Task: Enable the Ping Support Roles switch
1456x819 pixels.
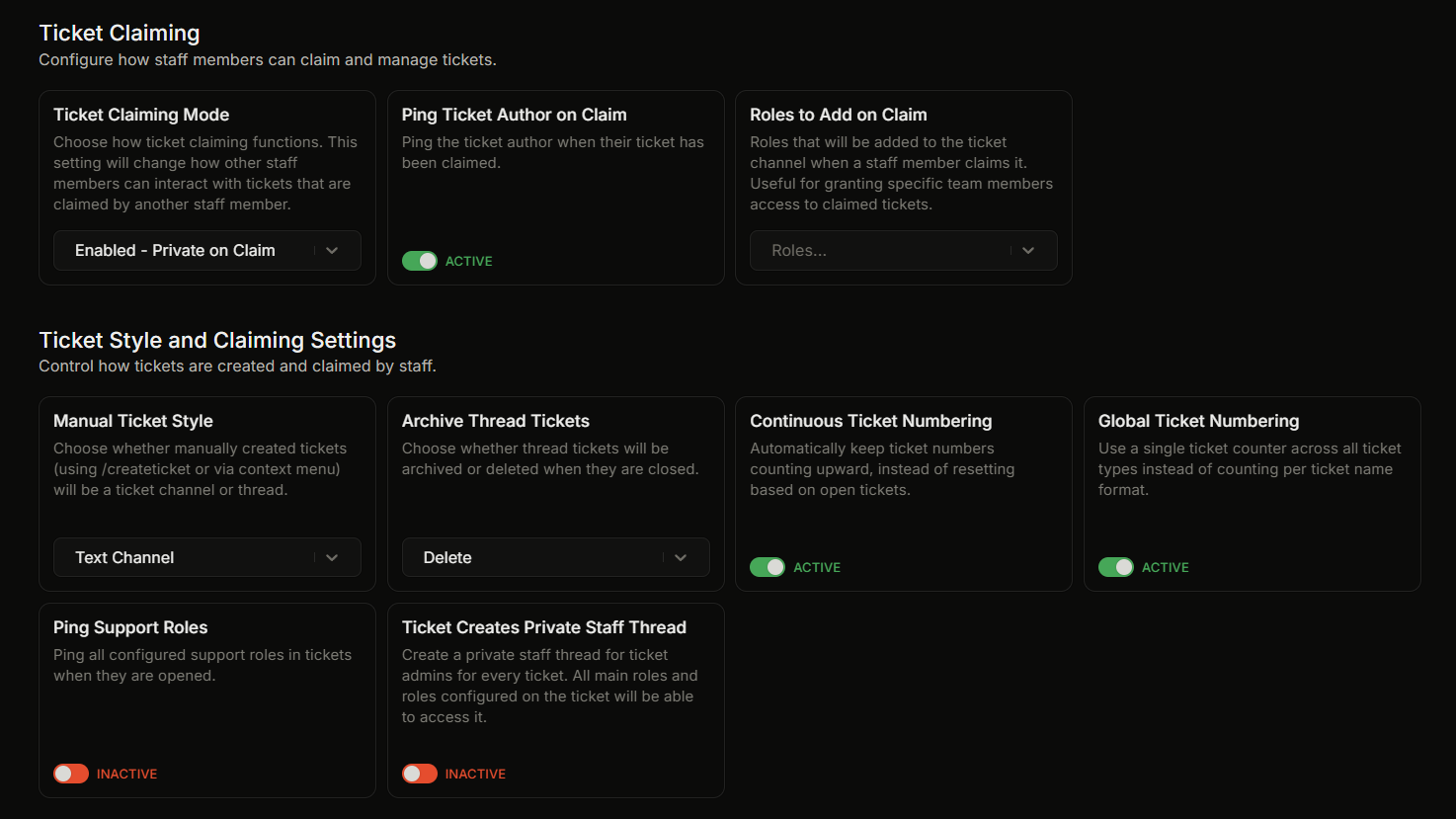Action: tap(71, 774)
